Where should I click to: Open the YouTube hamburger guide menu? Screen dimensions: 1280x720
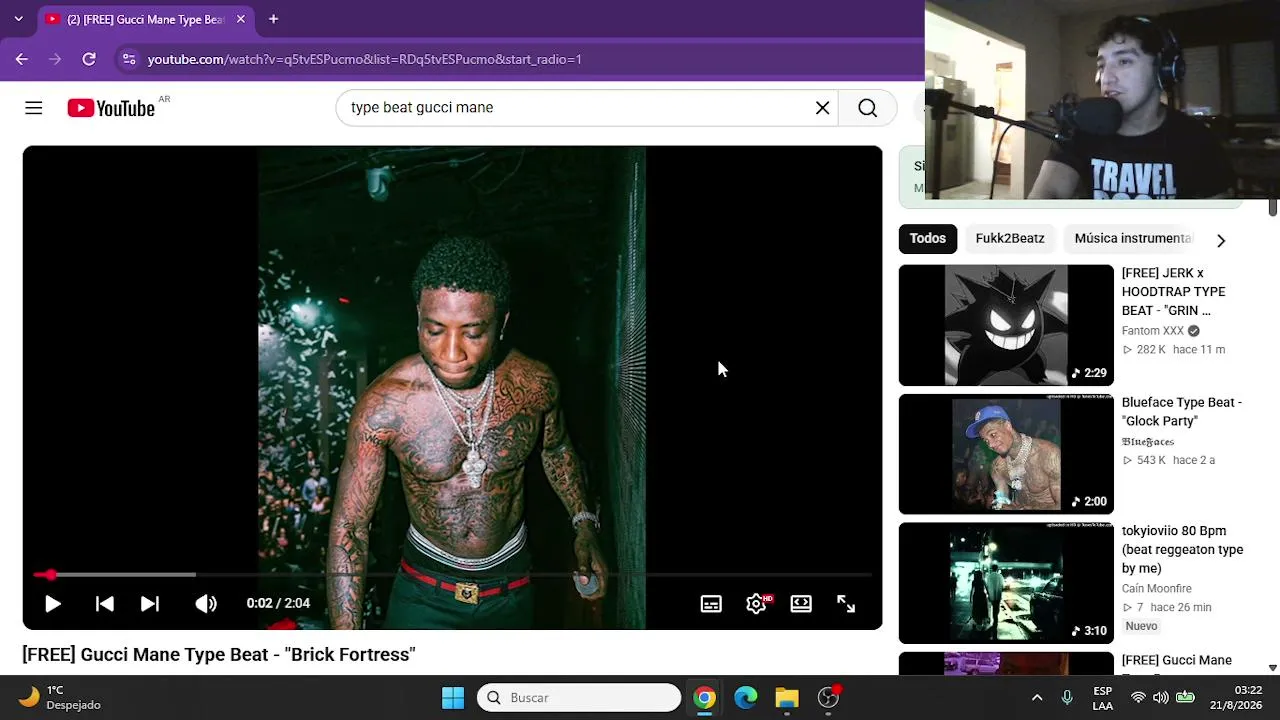point(34,108)
